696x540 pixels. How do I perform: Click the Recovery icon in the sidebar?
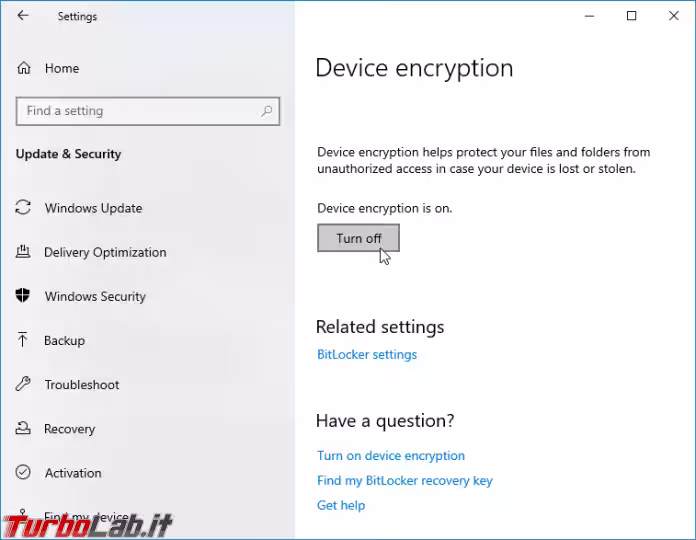23,428
